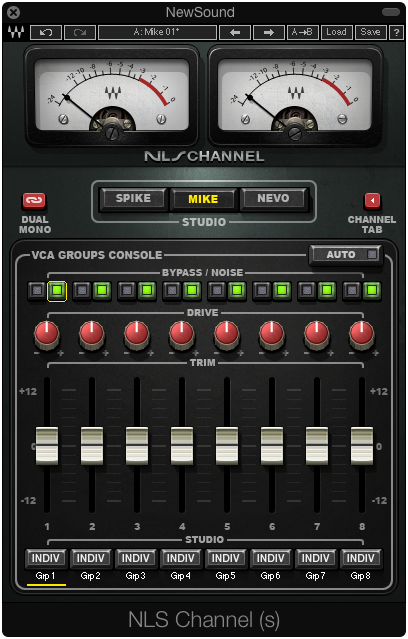Click the group 7 Drive knob
408x639 pixels.
(x=317, y=334)
